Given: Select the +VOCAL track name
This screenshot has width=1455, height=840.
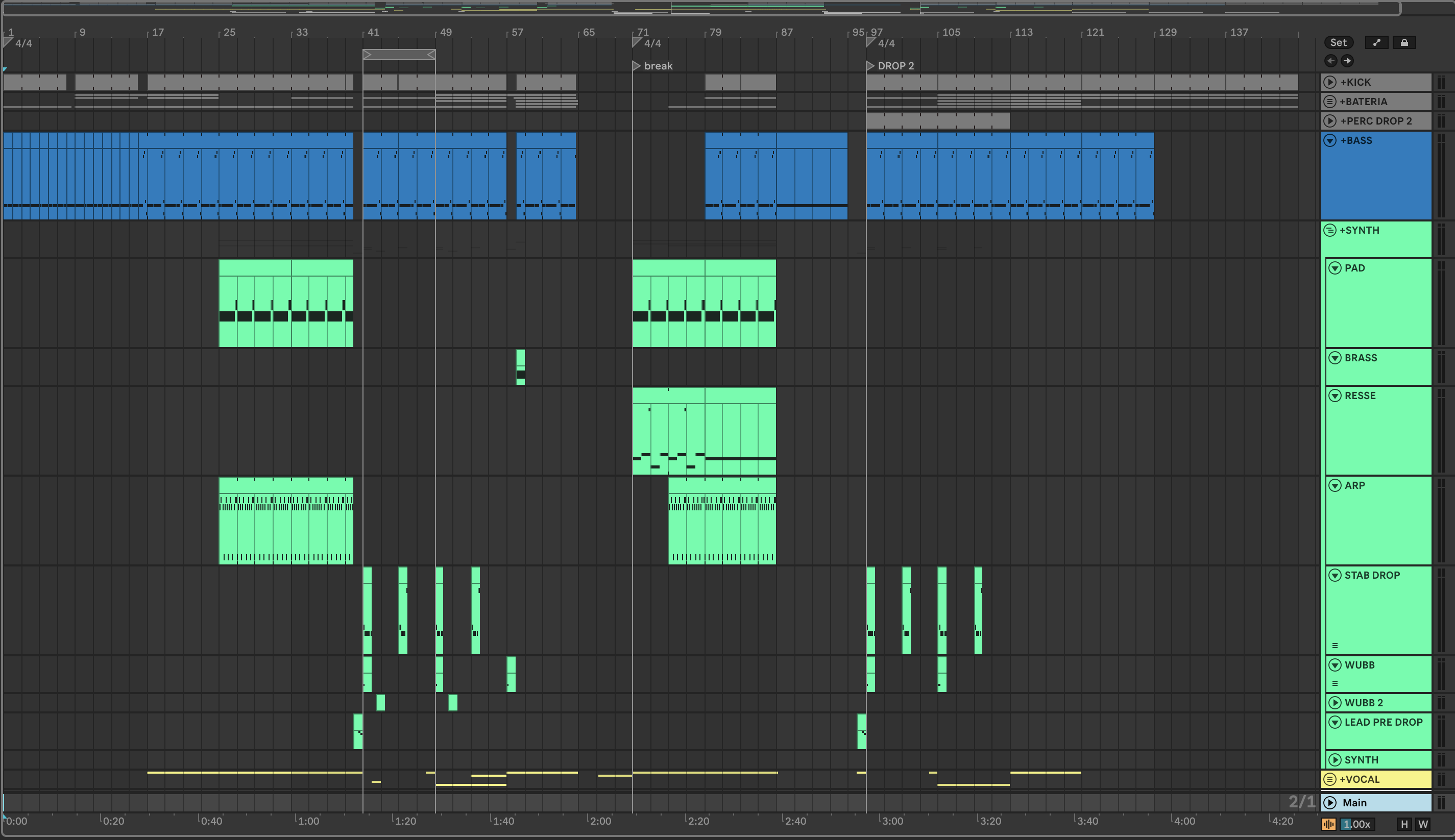Looking at the screenshot, I should [x=1359, y=779].
